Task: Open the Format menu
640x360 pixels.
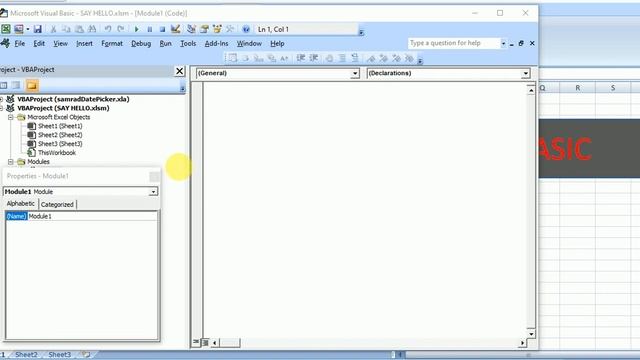Action: (x=112, y=43)
